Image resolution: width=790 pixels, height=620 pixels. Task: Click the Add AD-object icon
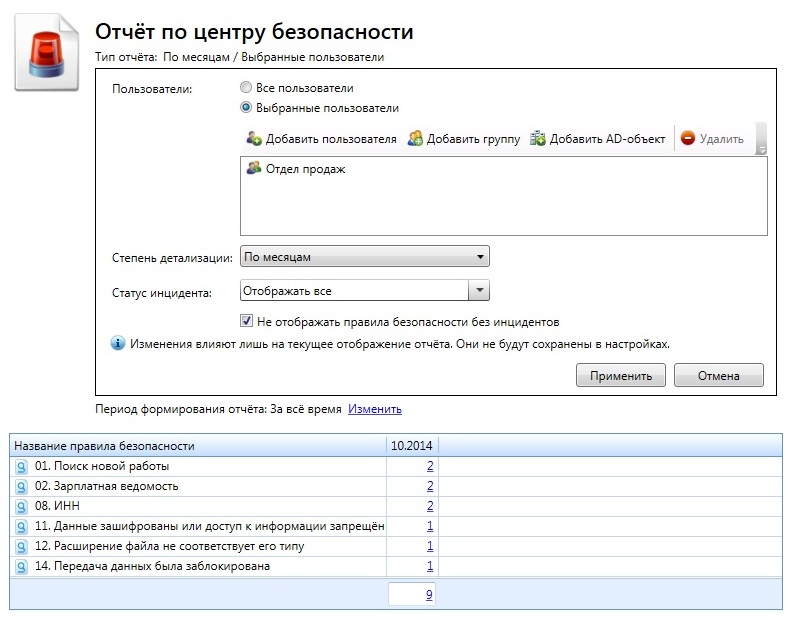click(538, 139)
